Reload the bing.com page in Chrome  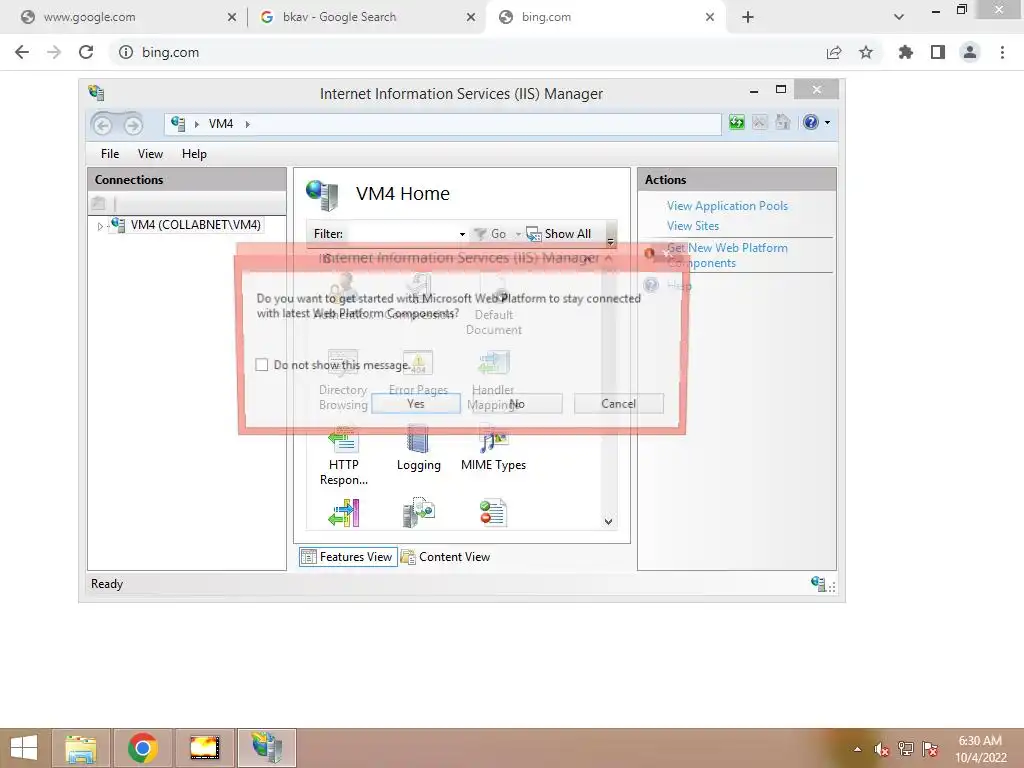86,52
